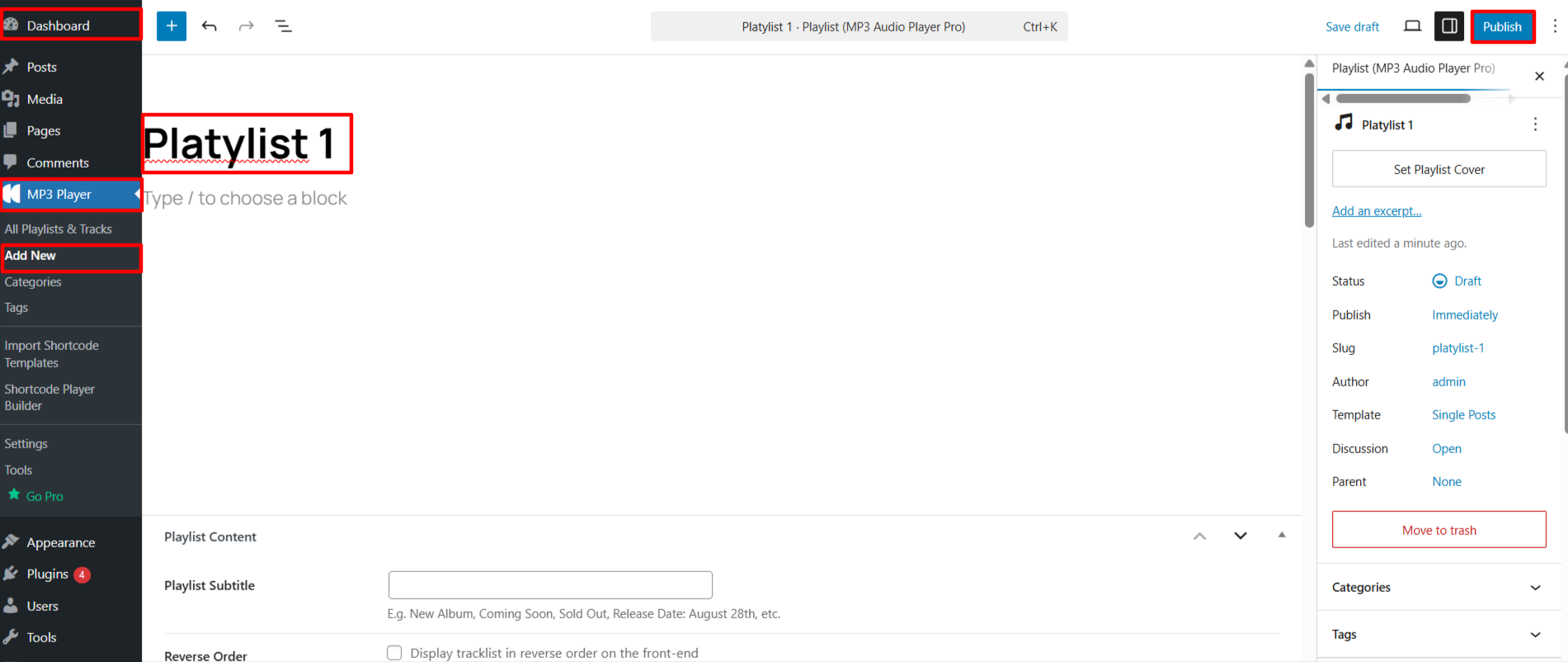Open All Playlists & Tracks submenu item
The image size is (1568, 662).
(59, 229)
